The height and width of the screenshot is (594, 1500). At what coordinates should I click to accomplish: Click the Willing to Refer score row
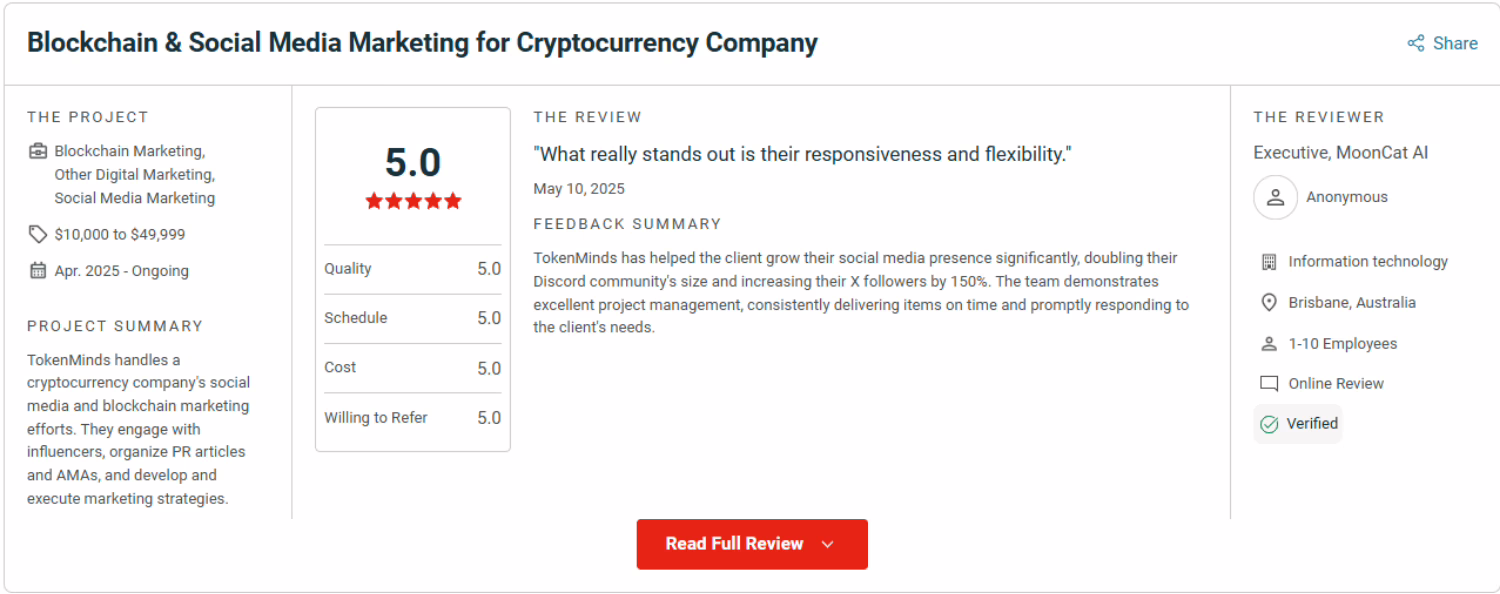[x=412, y=418]
